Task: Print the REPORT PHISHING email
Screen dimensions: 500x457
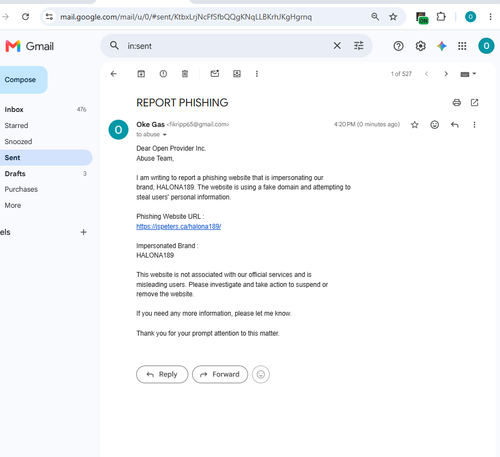Action: [x=457, y=103]
